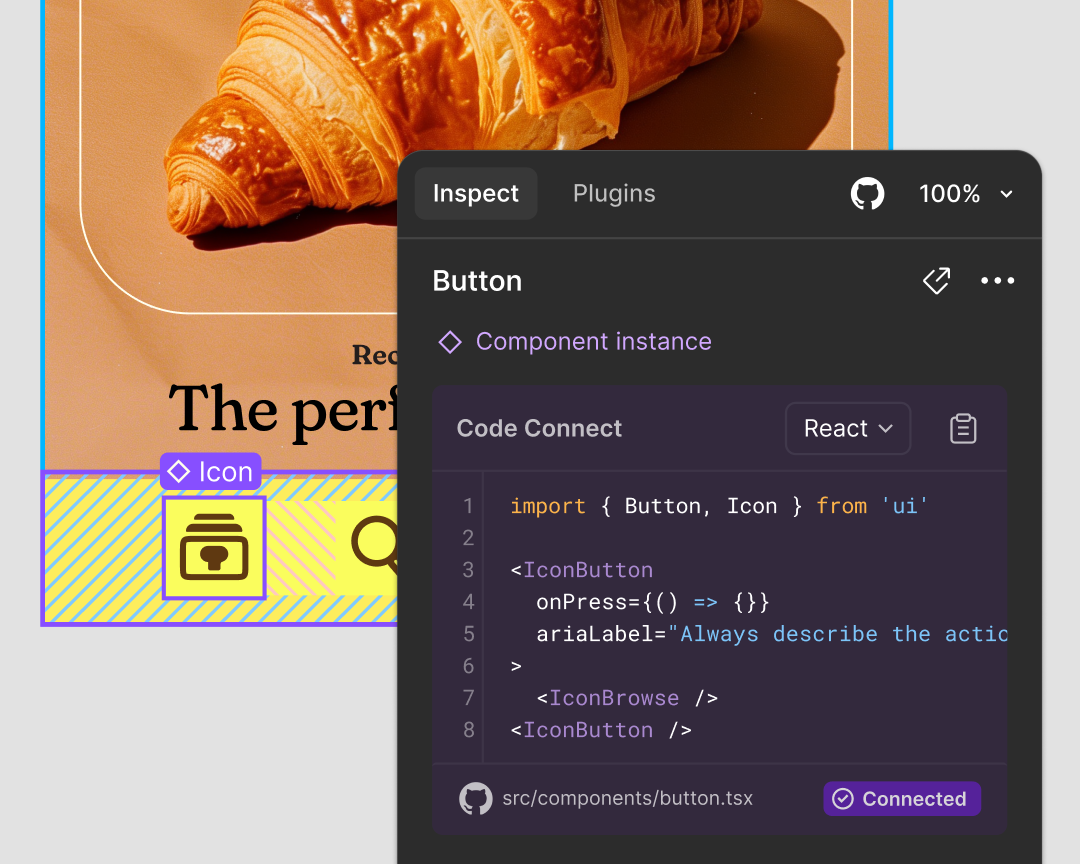Click the Button heading in the panel
This screenshot has width=1080, height=864.
(x=477, y=281)
